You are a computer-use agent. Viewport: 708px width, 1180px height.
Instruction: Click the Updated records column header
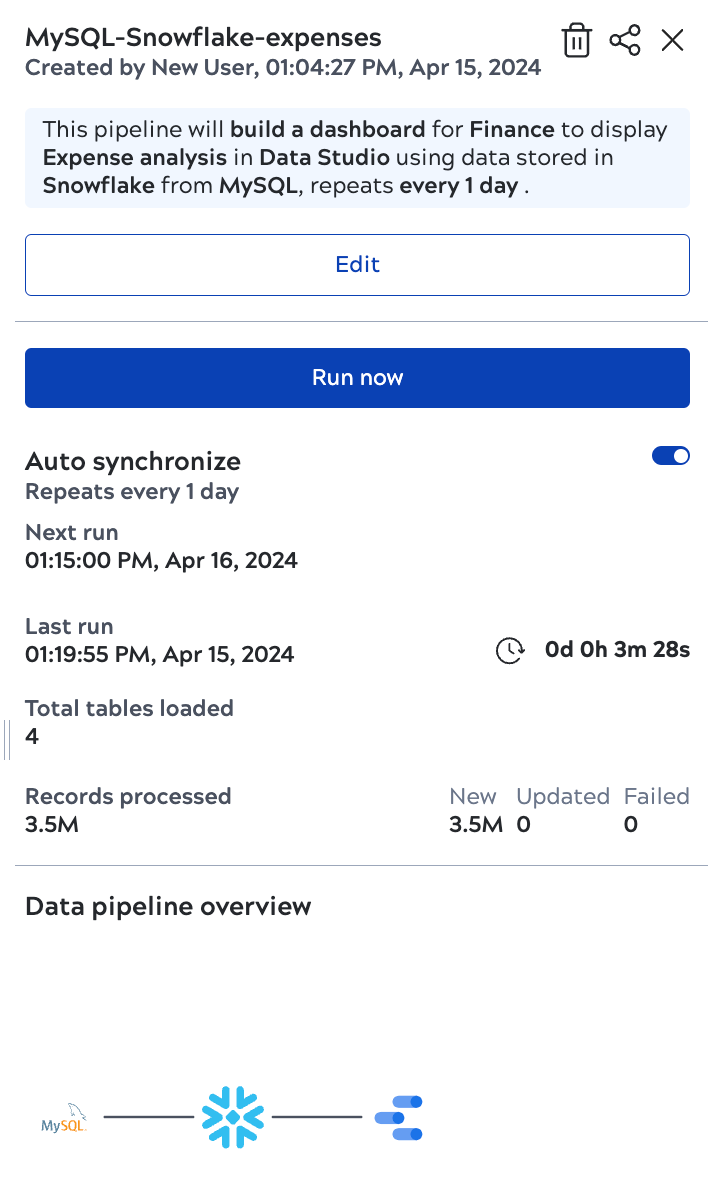[x=562, y=796]
